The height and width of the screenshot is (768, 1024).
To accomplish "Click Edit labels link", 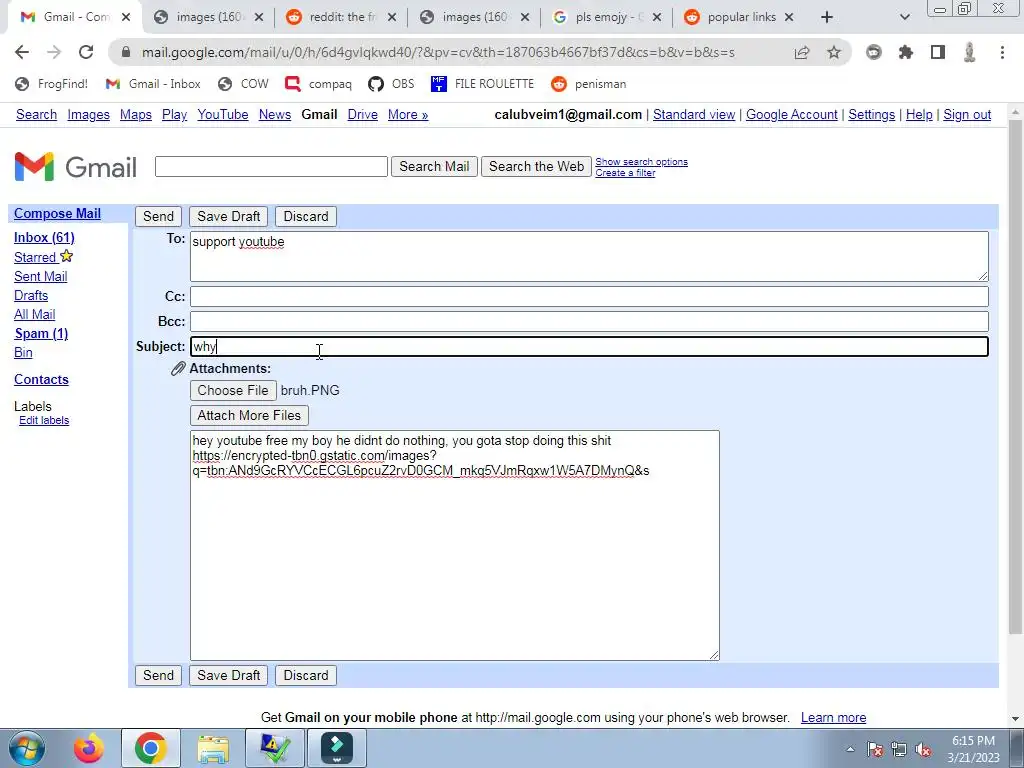I will click(44, 420).
